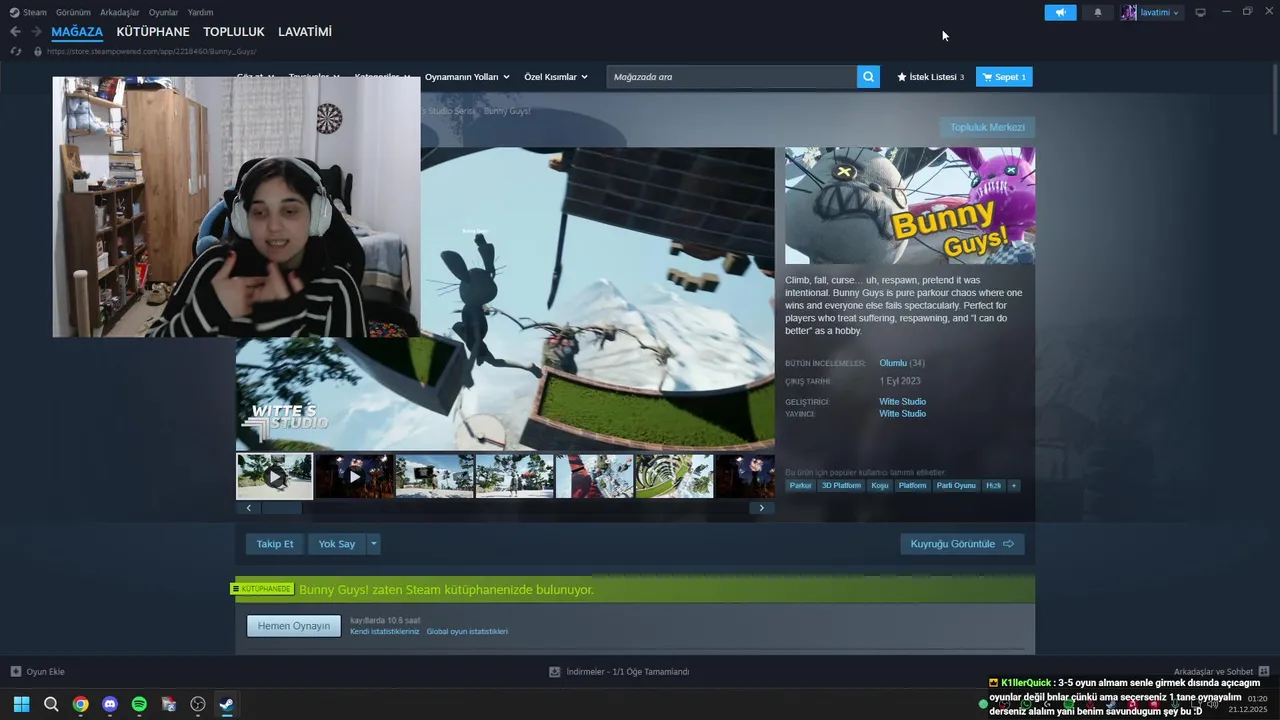Open the Witte Studio publisher link
The height and width of the screenshot is (720, 1280).
point(902,414)
